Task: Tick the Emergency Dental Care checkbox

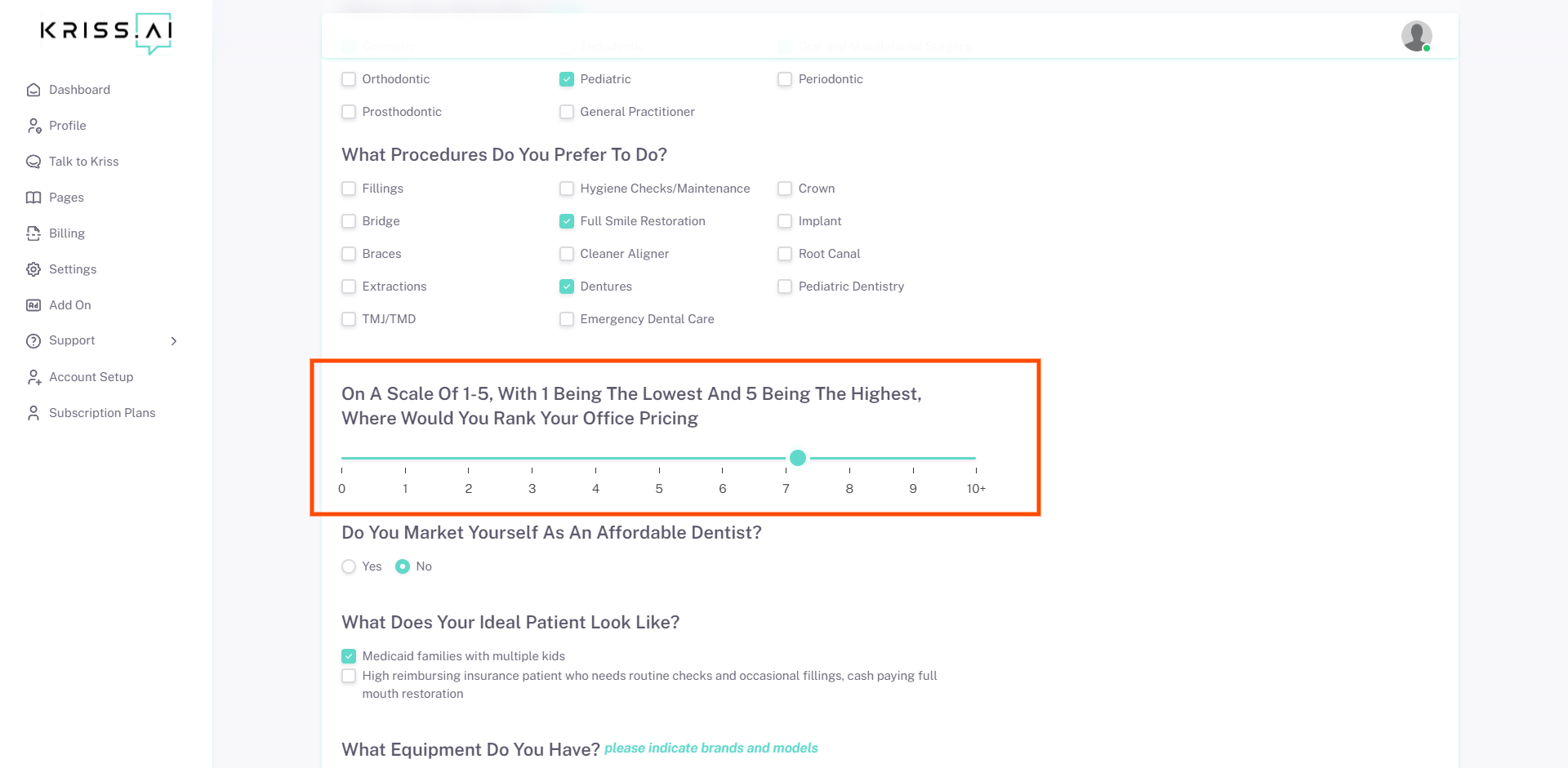Action: coord(567,319)
